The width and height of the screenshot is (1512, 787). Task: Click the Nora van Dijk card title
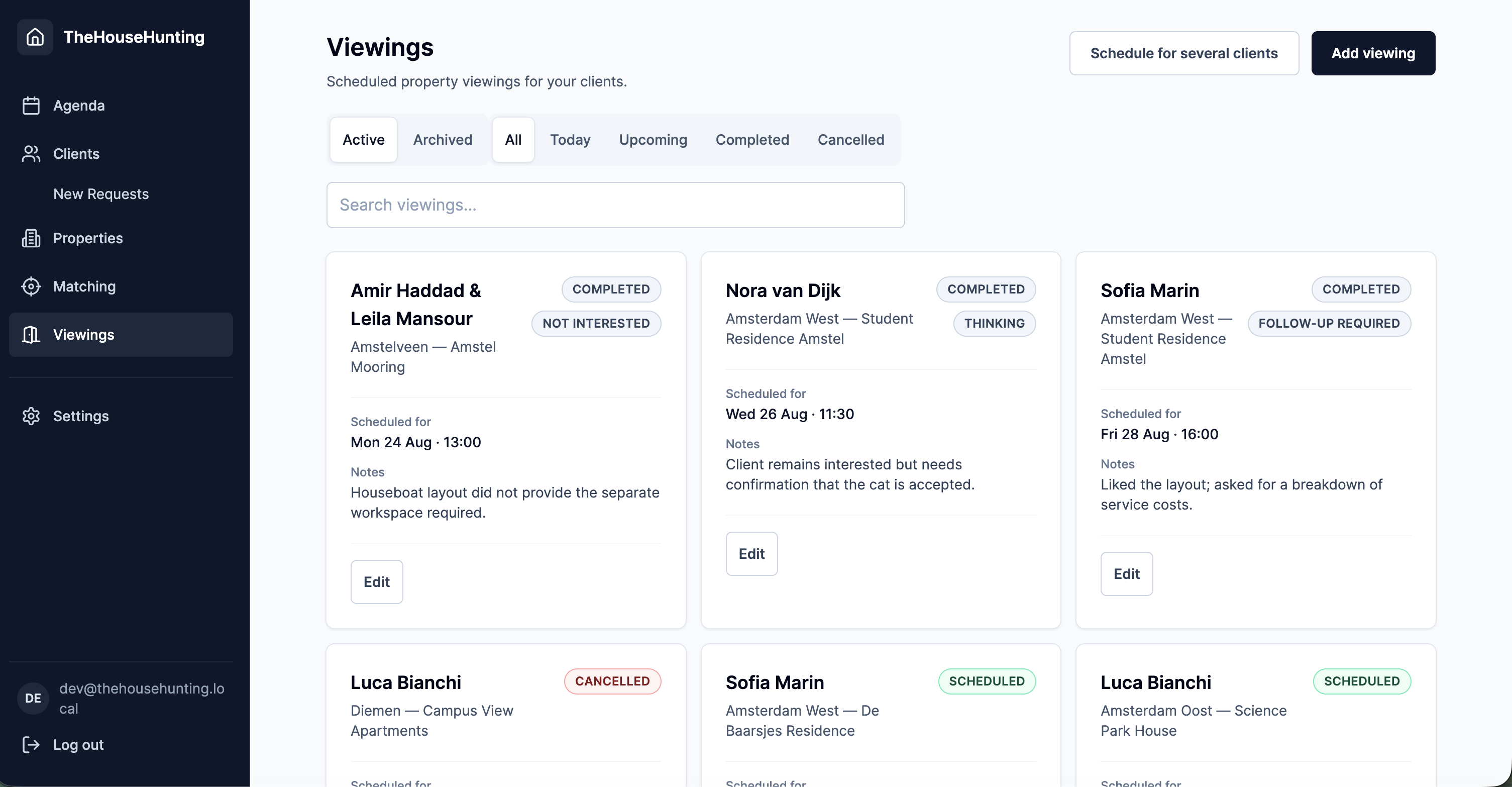click(x=783, y=290)
